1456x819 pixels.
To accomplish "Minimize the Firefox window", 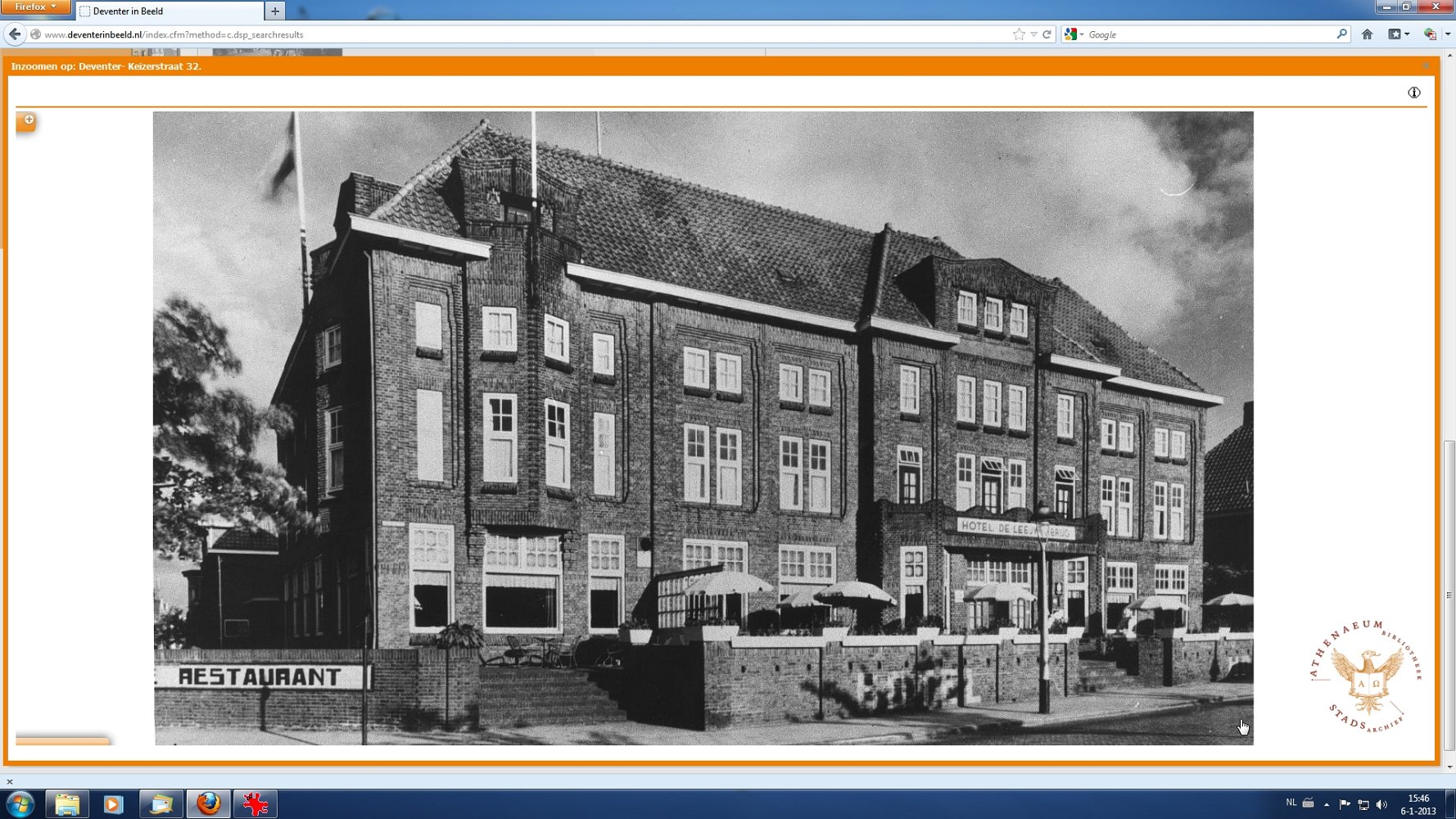I will tap(1386, 7).
